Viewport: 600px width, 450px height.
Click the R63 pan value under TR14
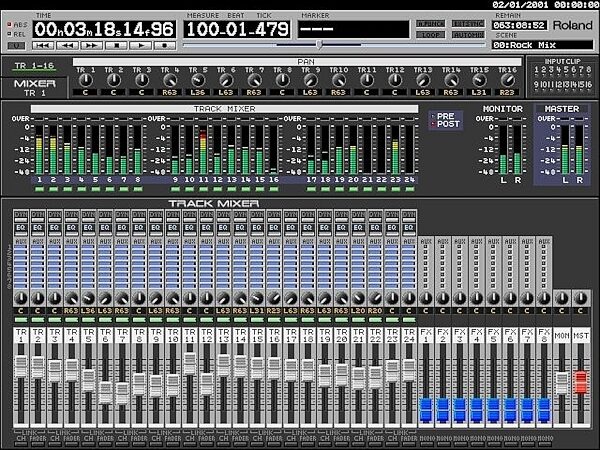[451, 93]
